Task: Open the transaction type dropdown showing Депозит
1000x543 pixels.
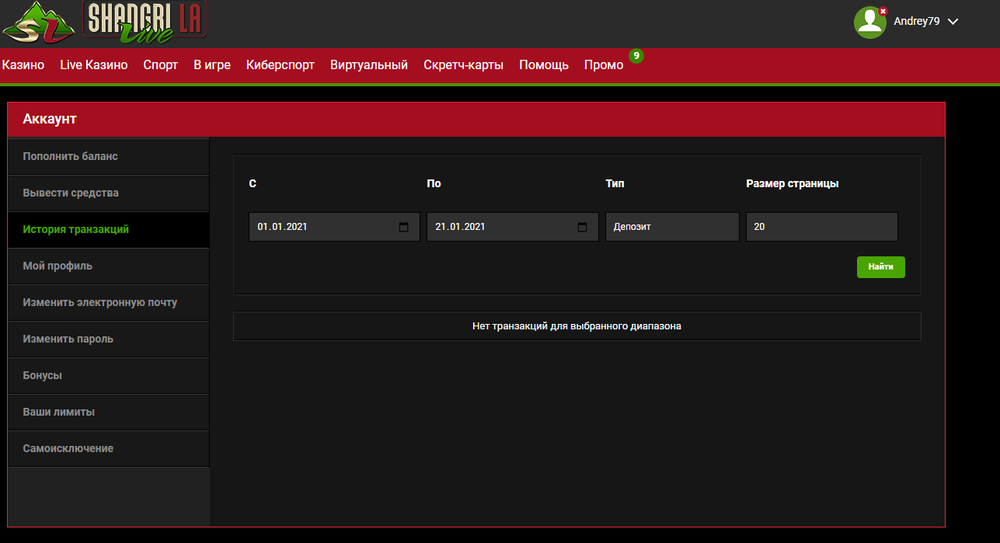Action: [672, 227]
